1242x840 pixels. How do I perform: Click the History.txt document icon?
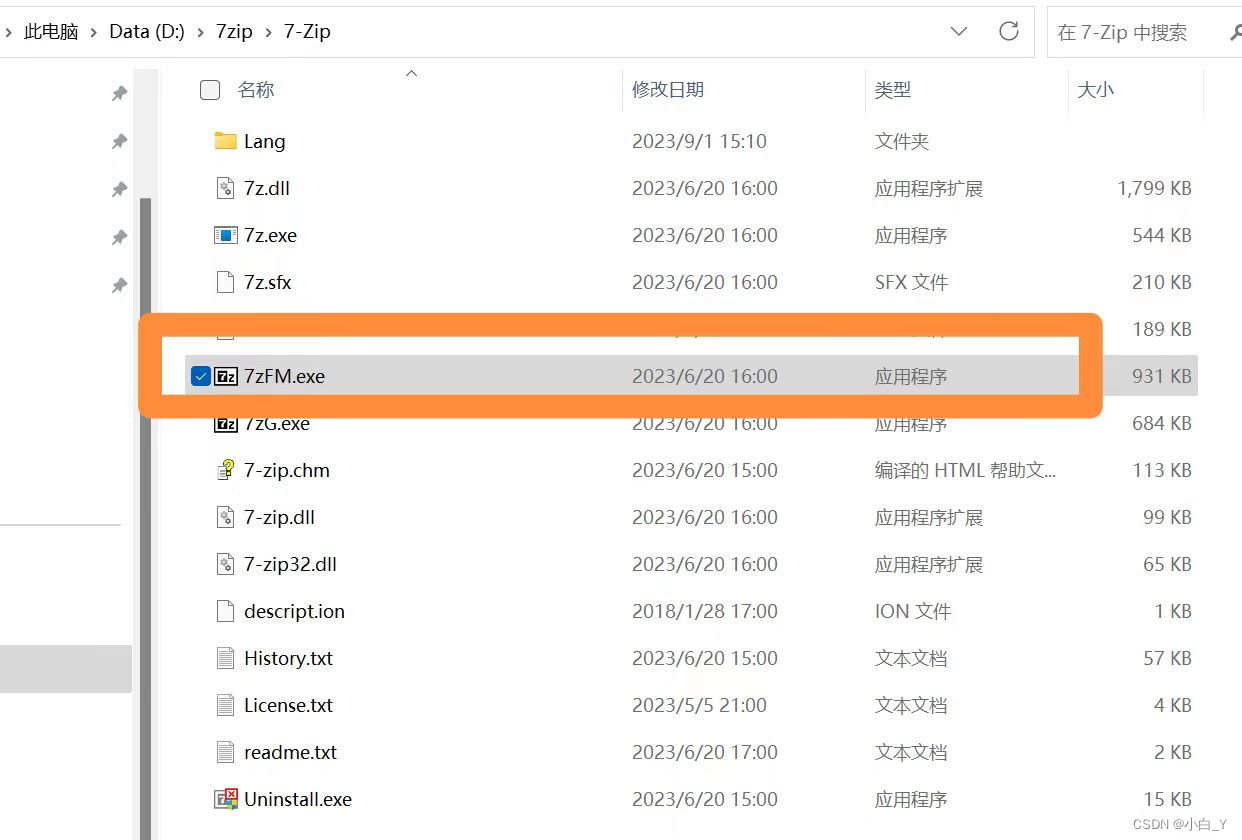tap(226, 658)
